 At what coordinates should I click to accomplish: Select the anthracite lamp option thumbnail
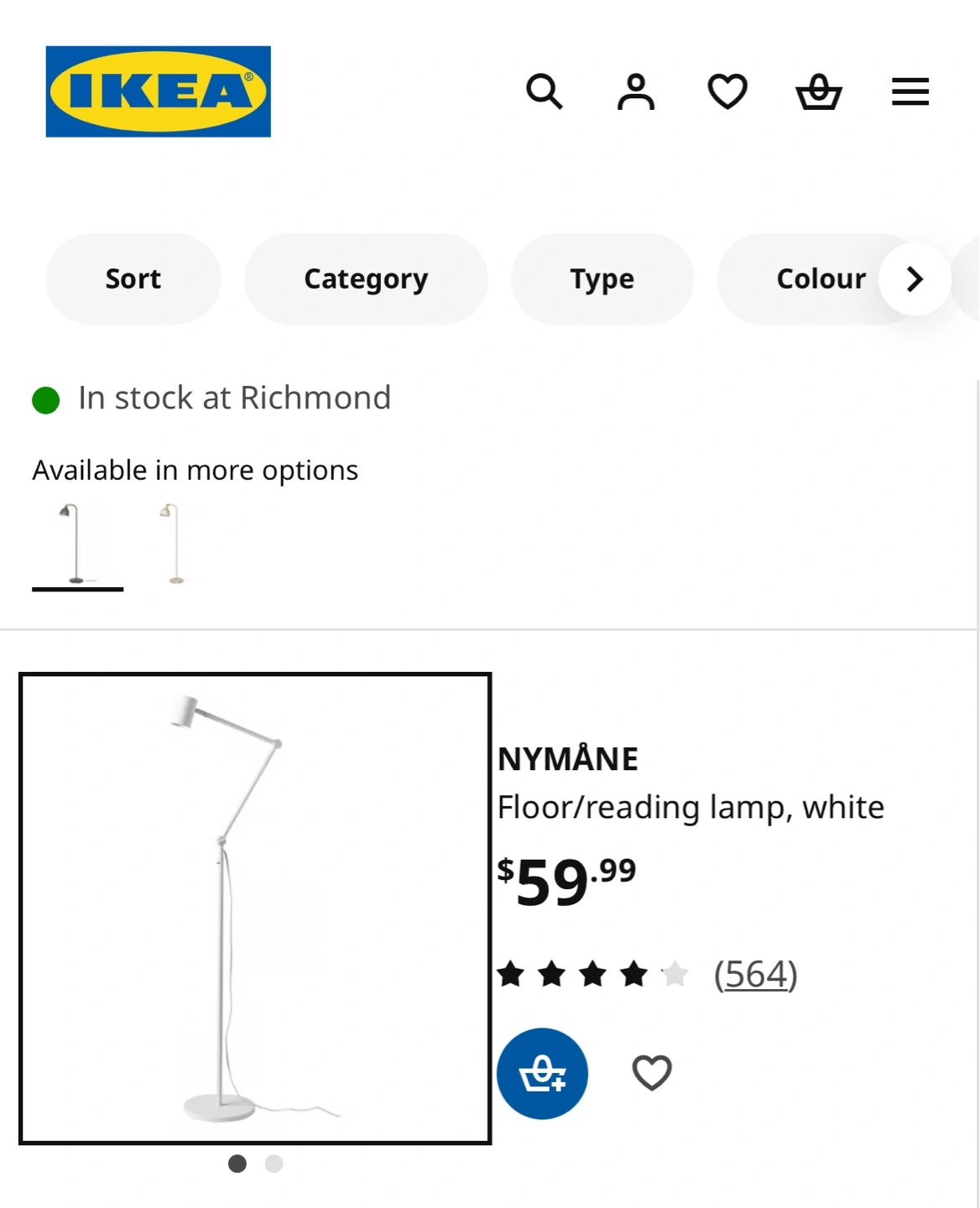(x=77, y=544)
